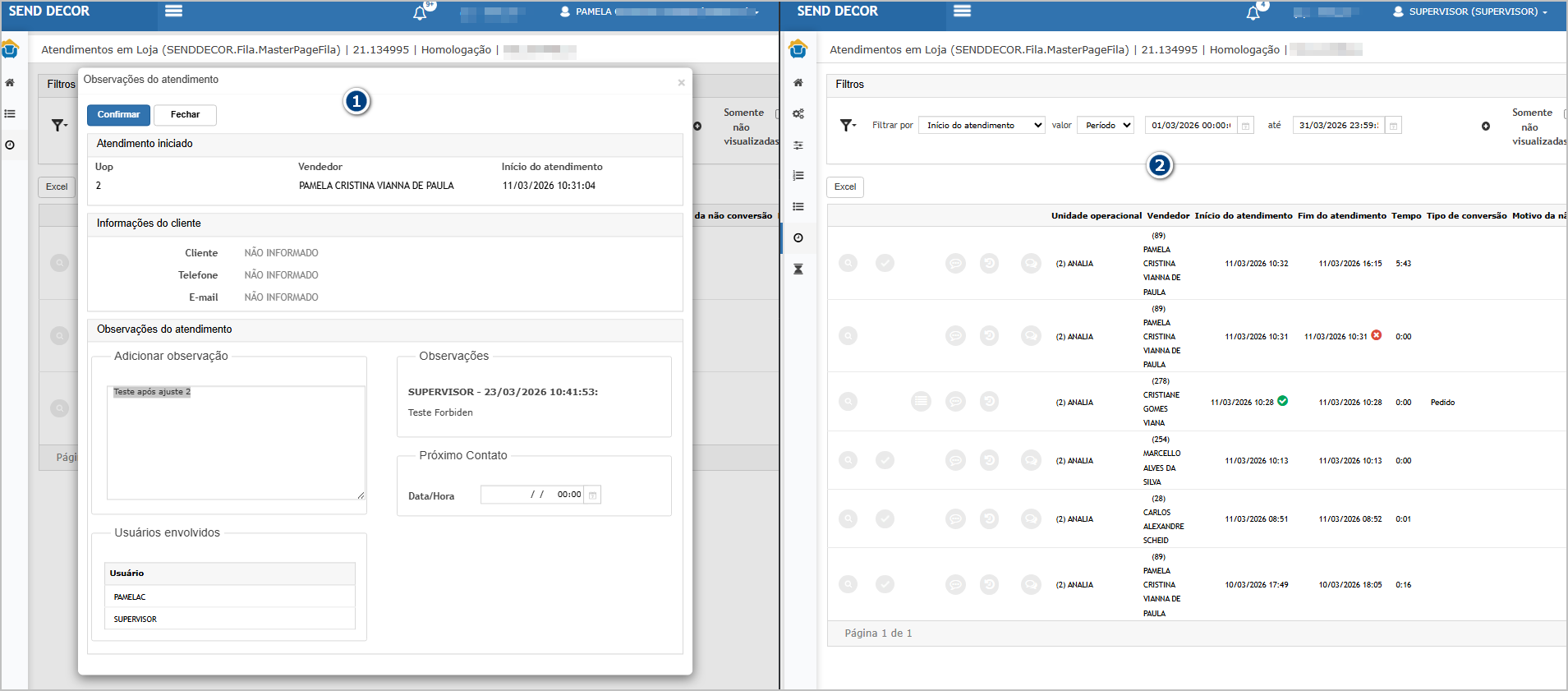Open calendar picker beside 31/03/2026 end date

point(1393,126)
